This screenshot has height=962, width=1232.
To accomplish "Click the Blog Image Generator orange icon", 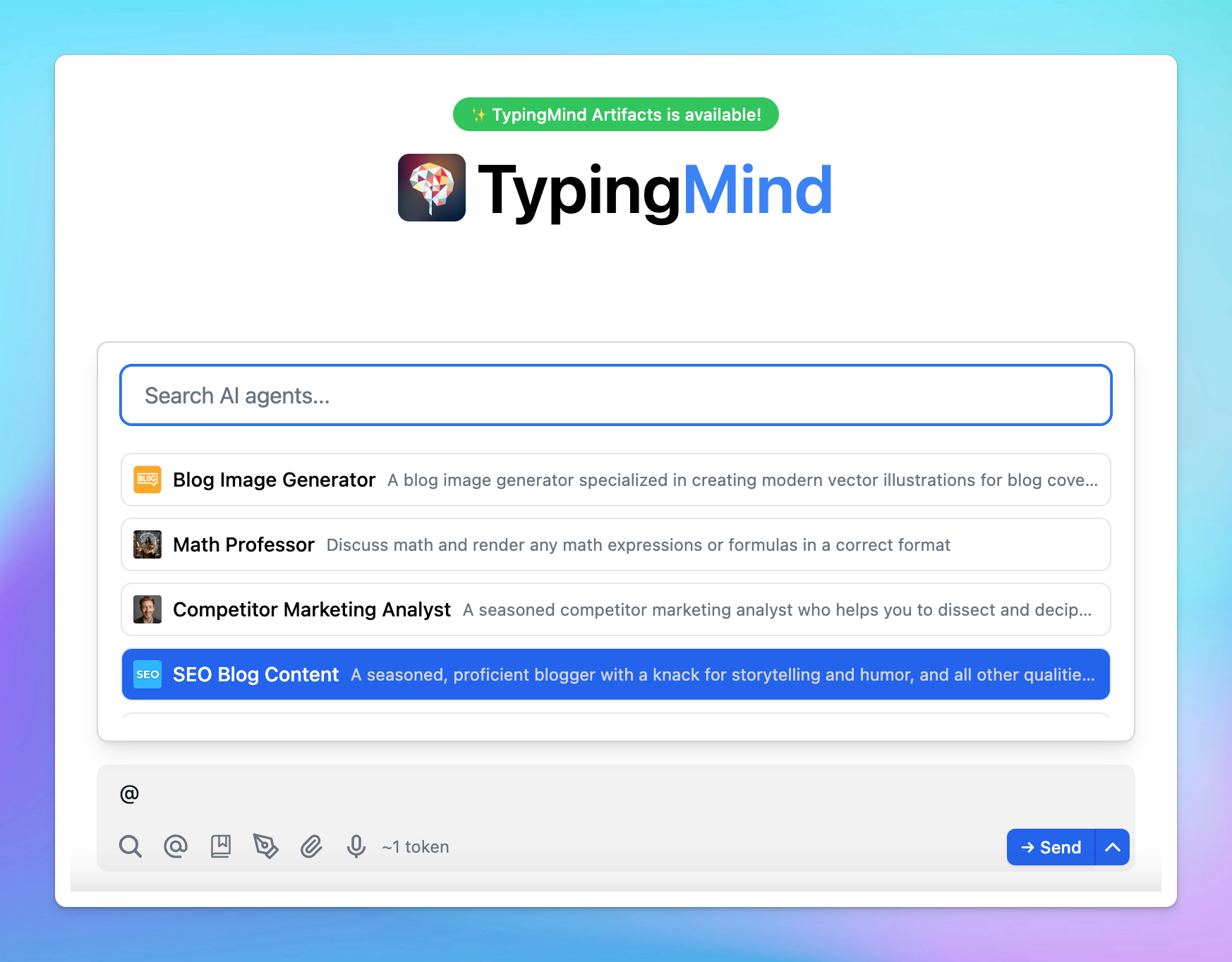I will [147, 480].
